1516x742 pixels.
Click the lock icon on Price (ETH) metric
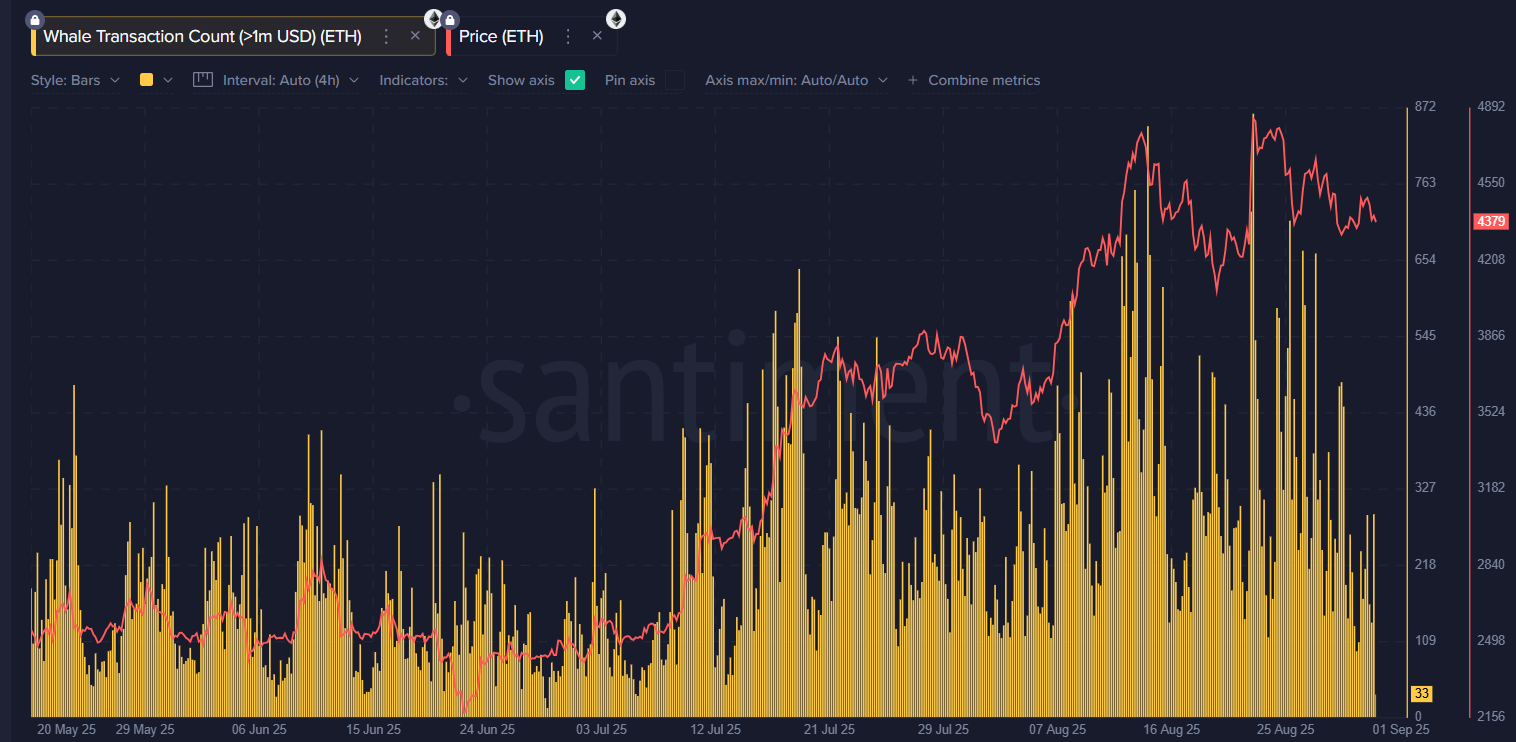451,19
